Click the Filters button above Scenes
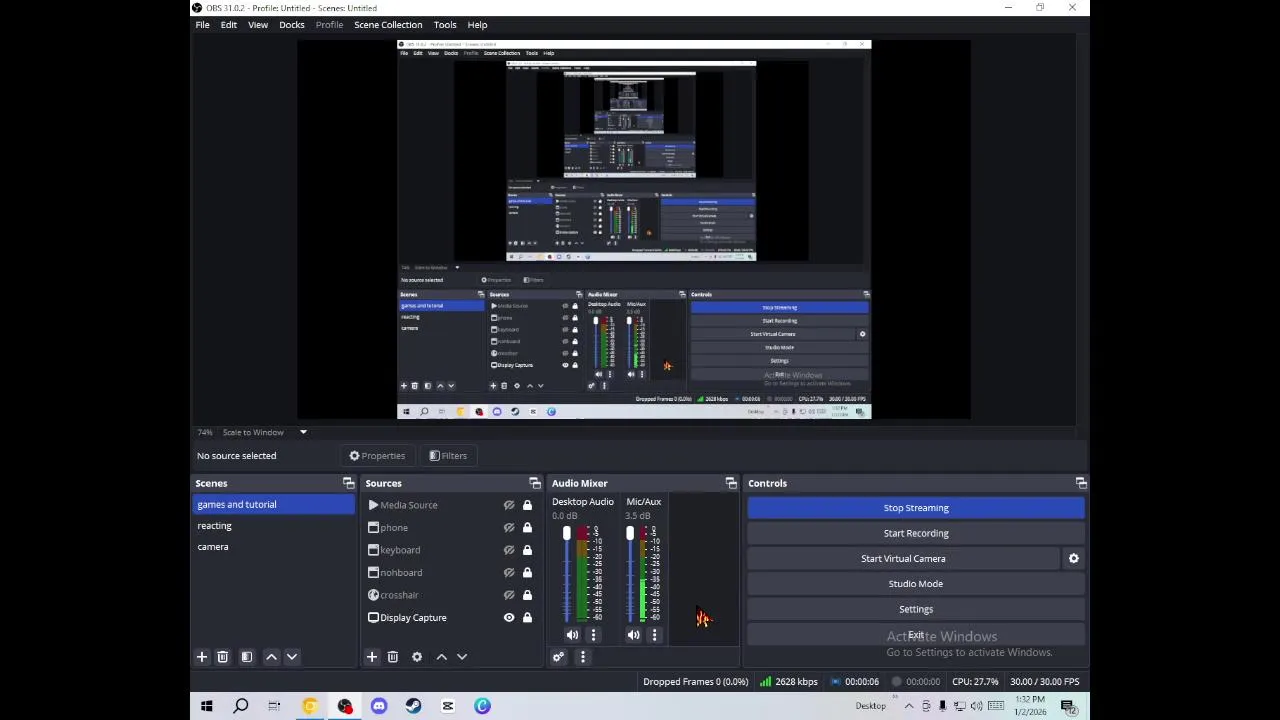This screenshot has width=1280, height=720. (x=448, y=456)
